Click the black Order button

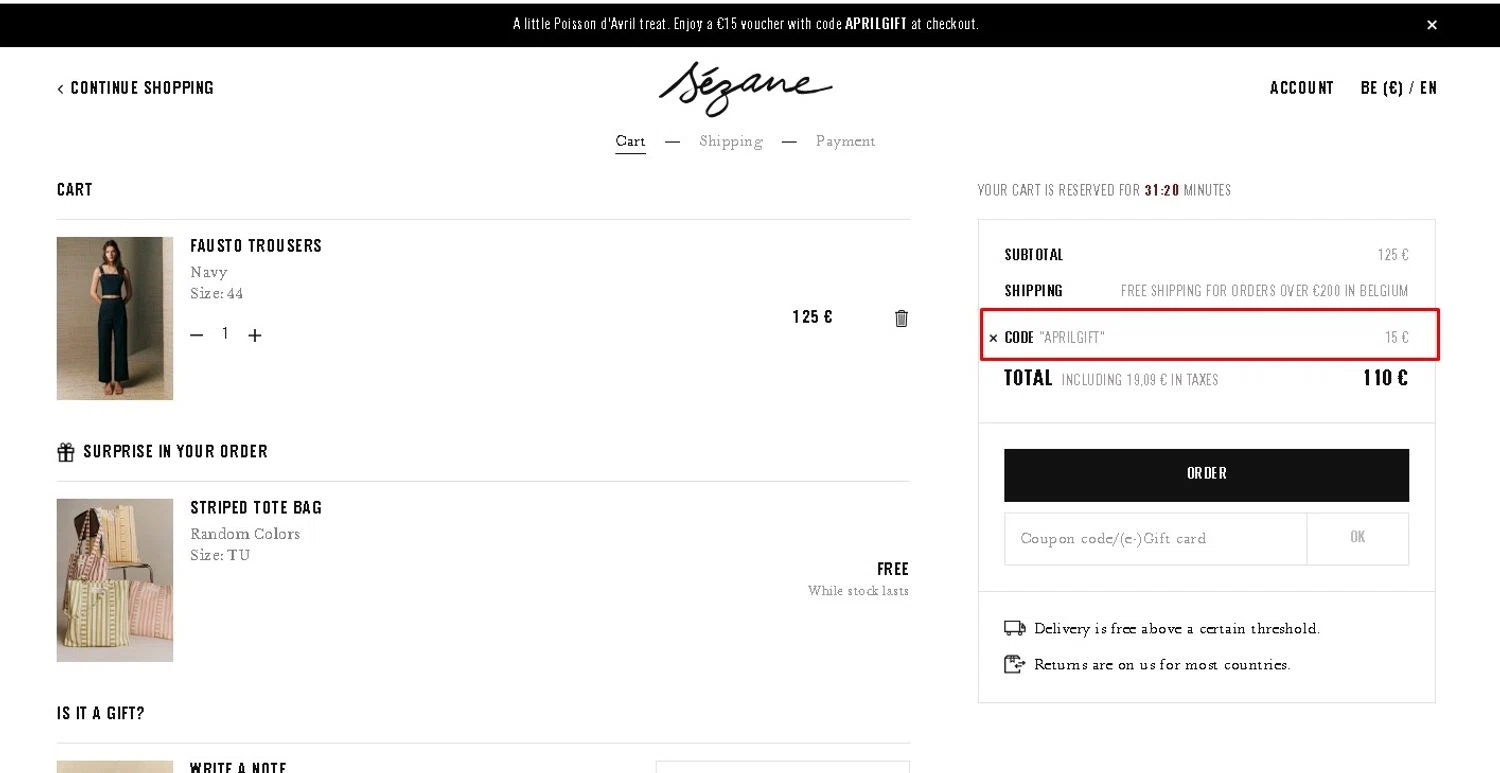point(1206,475)
